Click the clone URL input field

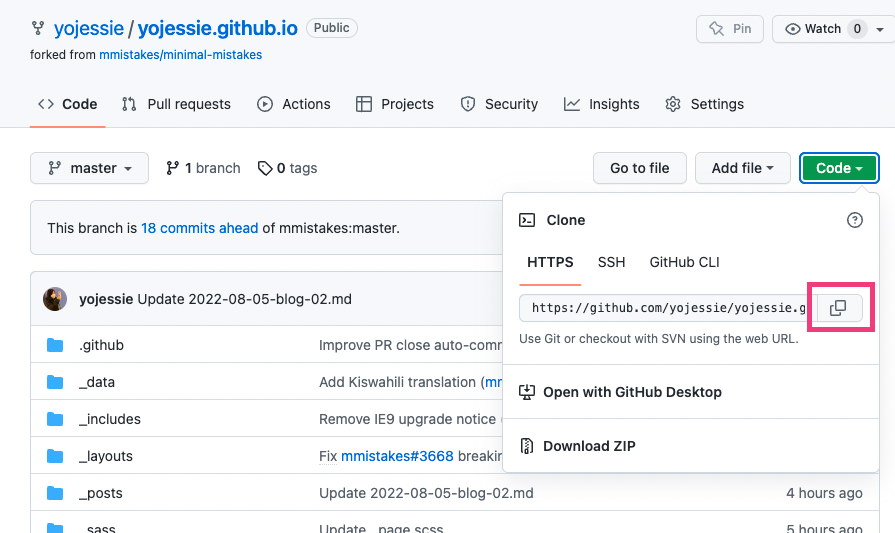click(668, 308)
